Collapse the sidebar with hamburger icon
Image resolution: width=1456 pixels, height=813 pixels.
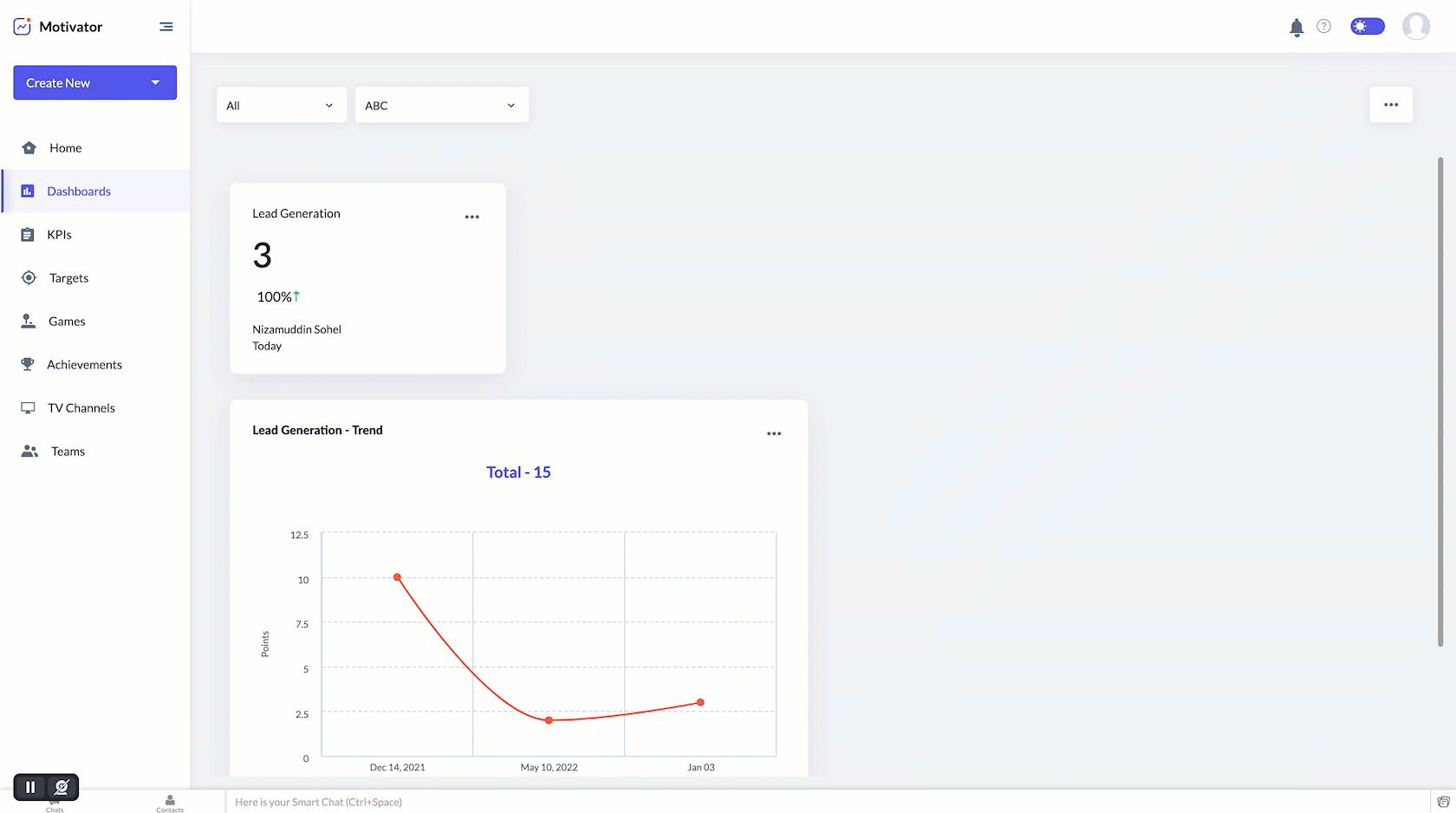(166, 27)
